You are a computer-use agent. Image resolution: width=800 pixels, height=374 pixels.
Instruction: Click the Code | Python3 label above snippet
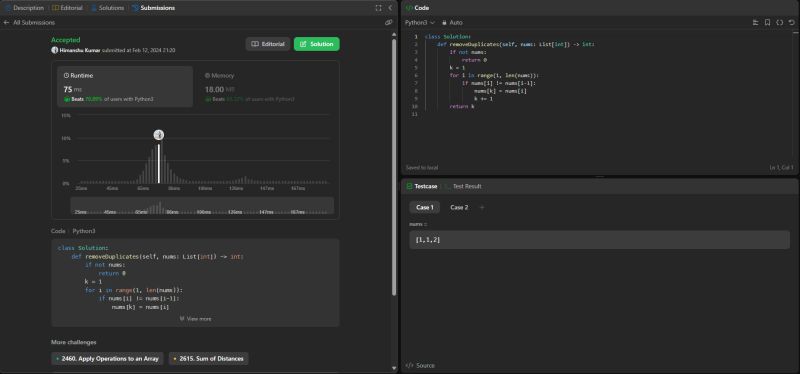[x=73, y=231]
